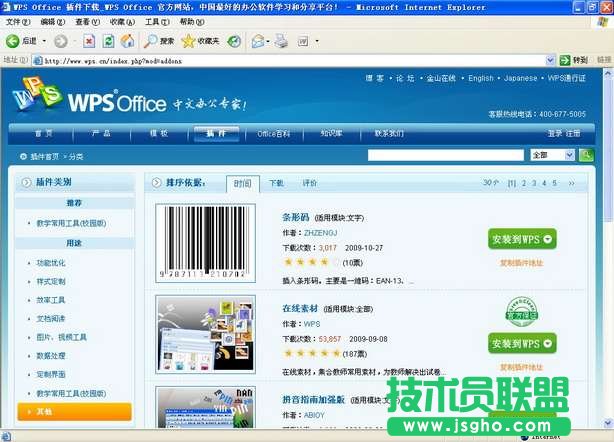Viewport: 614px width, 442px height.
Task: Click the barcode plugin thumbnail
Action: pos(206,243)
